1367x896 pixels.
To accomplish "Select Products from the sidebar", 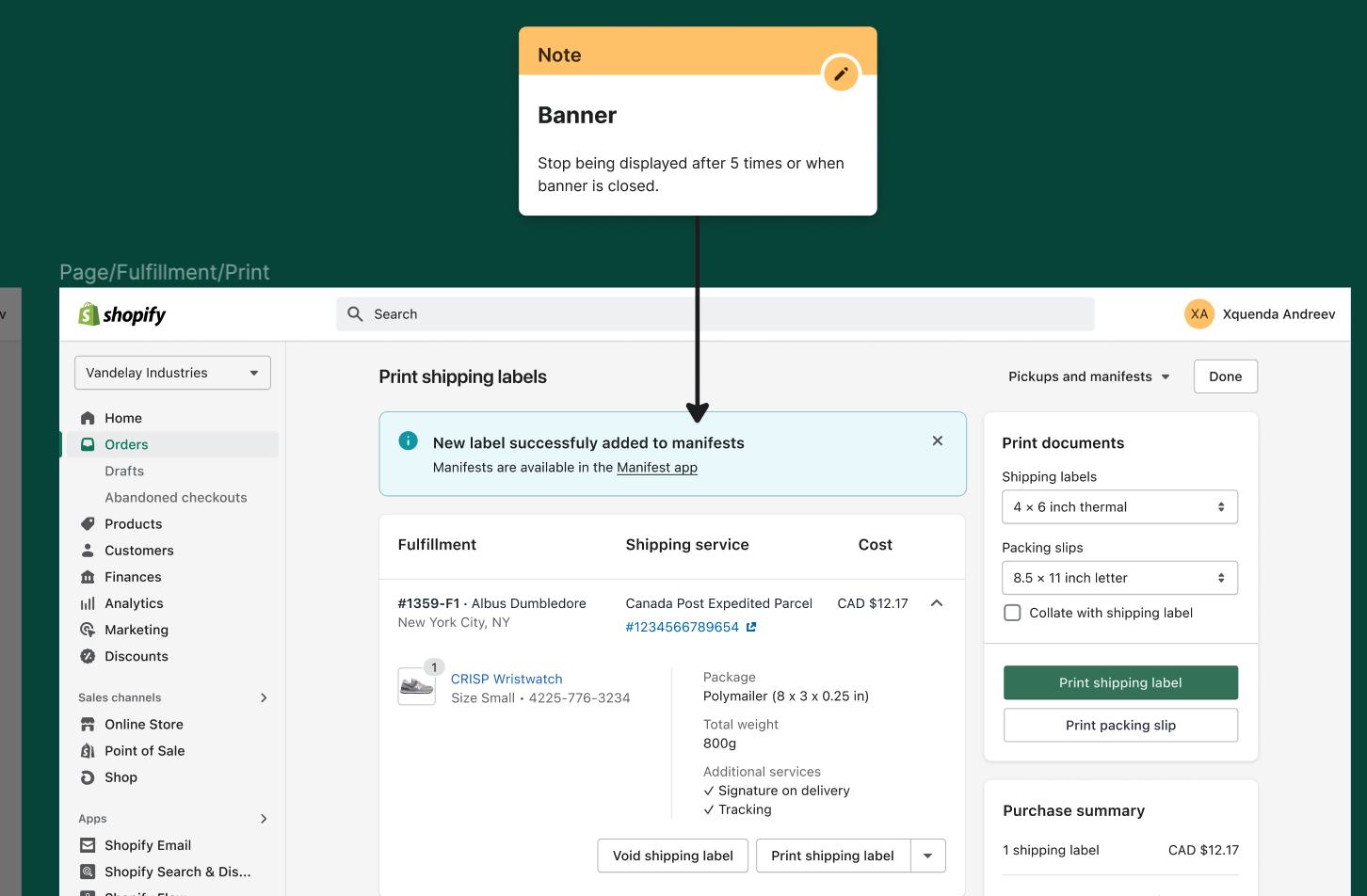I will coord(133,523).
